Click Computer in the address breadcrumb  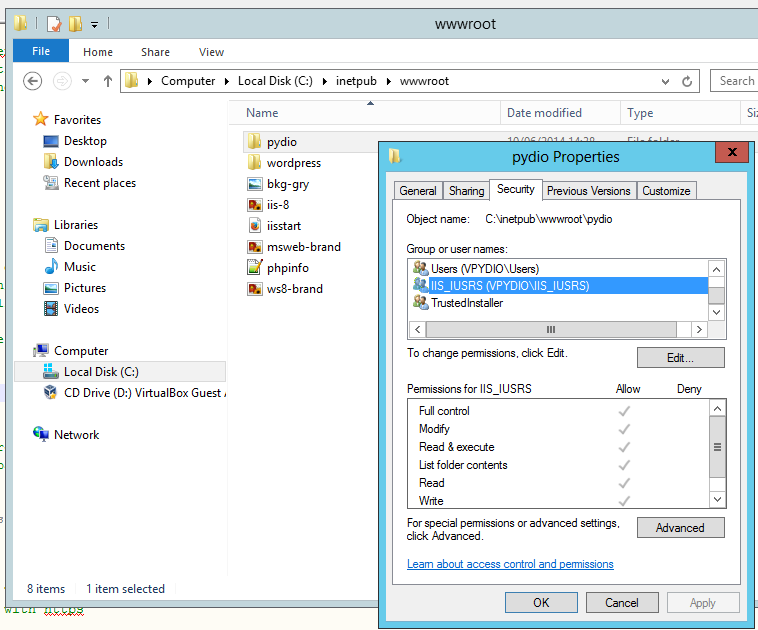click(x=188, y=81)
